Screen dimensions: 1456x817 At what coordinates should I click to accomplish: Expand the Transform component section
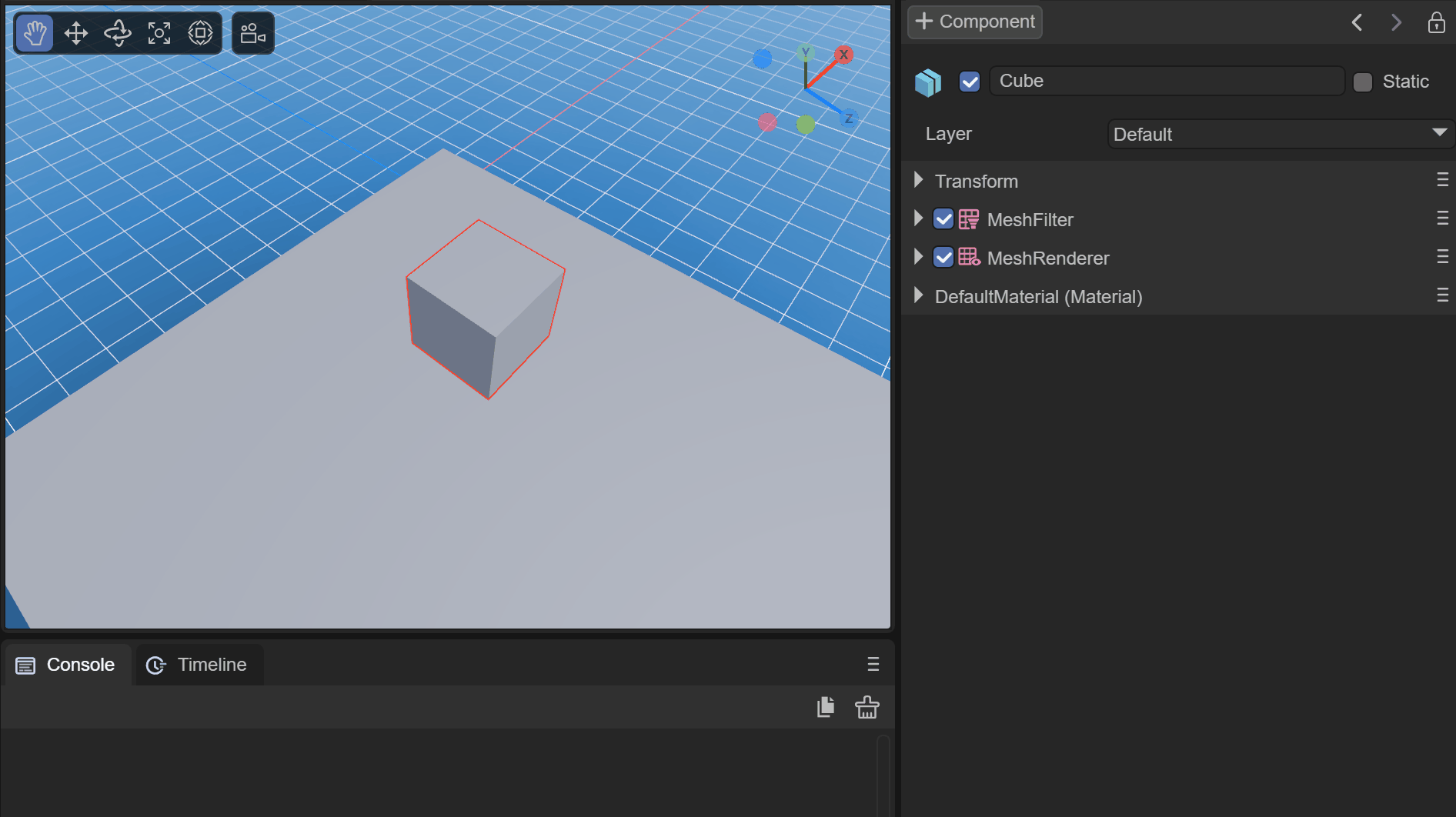click(x=918, y=181)
